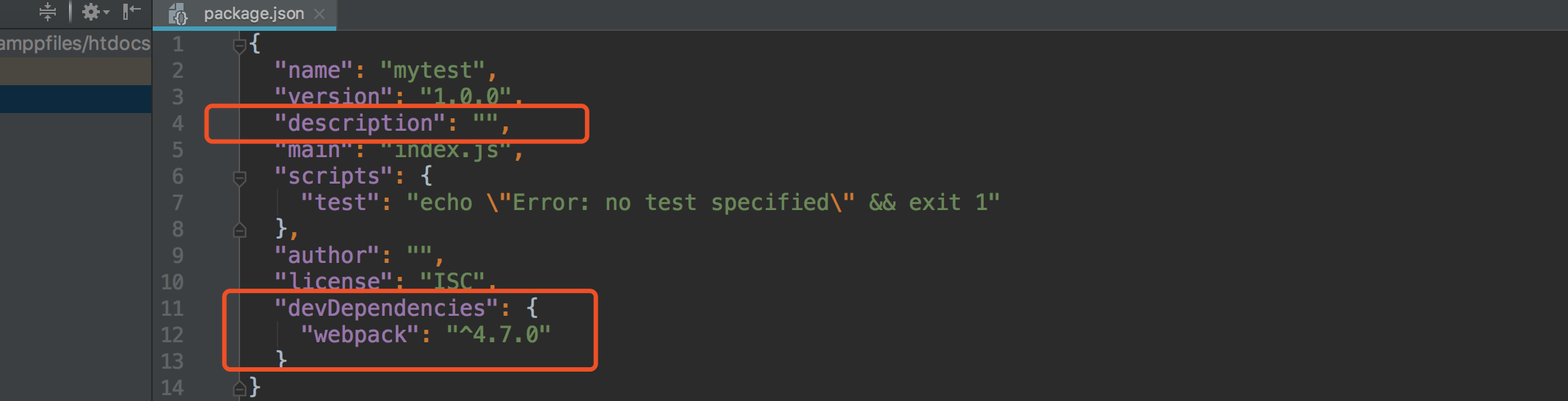
Task: Hide the project tool window
Action: pyautogui.click(x=131, y=12)
